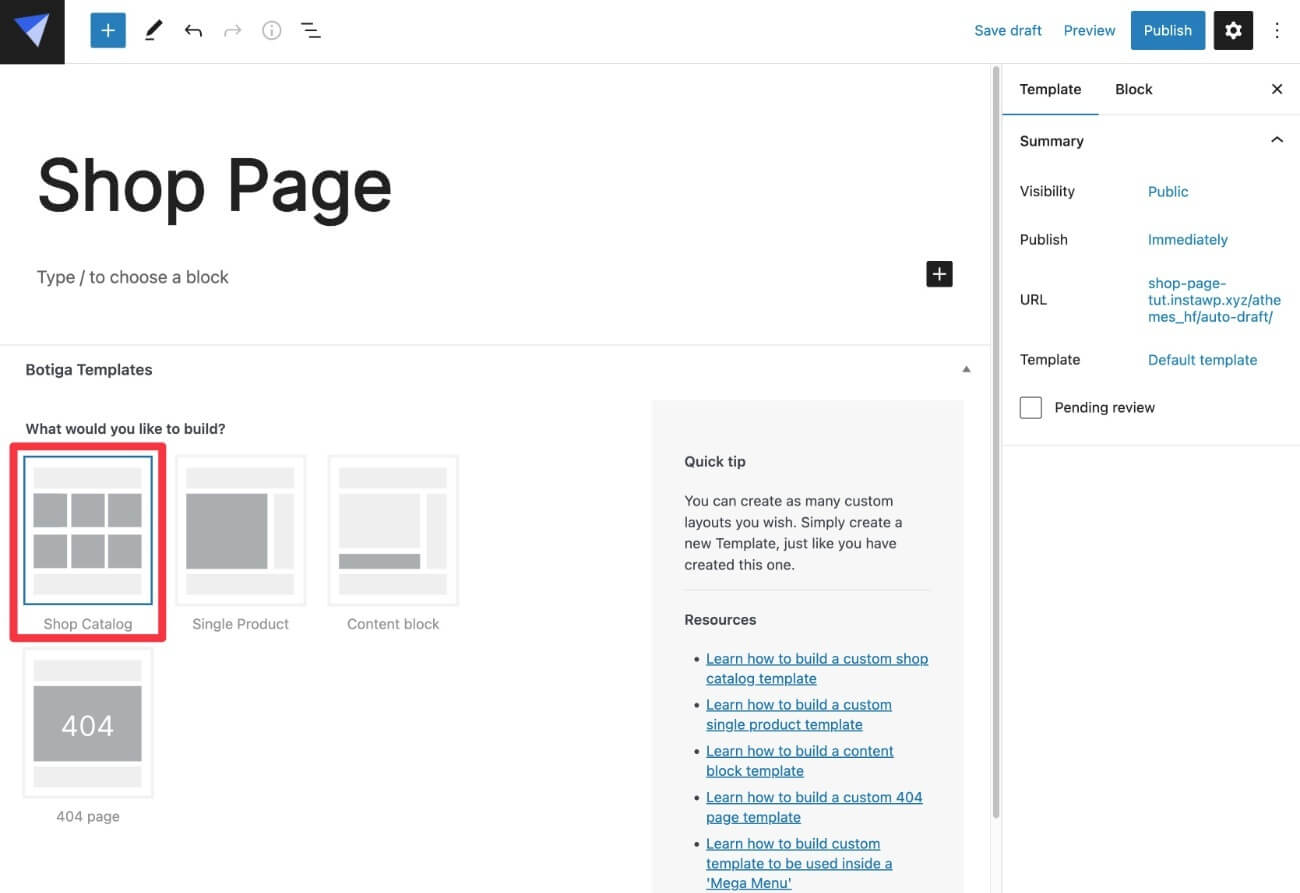This screenshot has width=1300, height=893.
Task: Toggle the Settings gear icon
Action: click(1233, 31)
